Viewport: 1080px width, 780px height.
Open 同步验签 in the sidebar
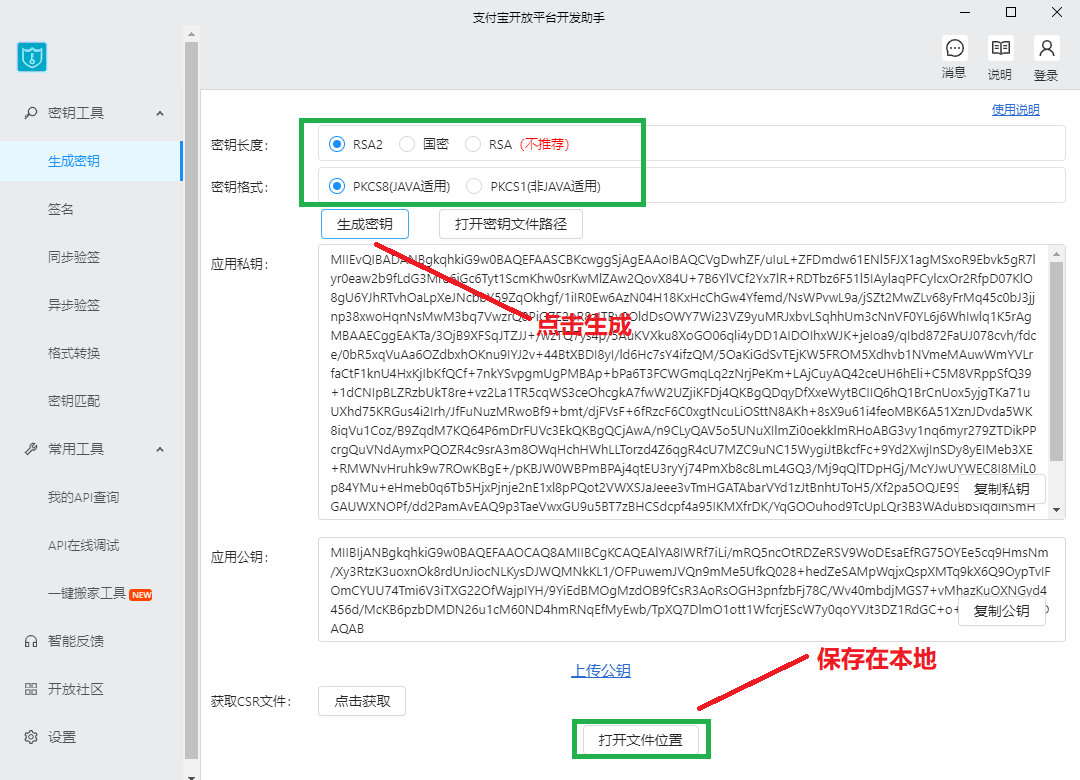point(74,257)
